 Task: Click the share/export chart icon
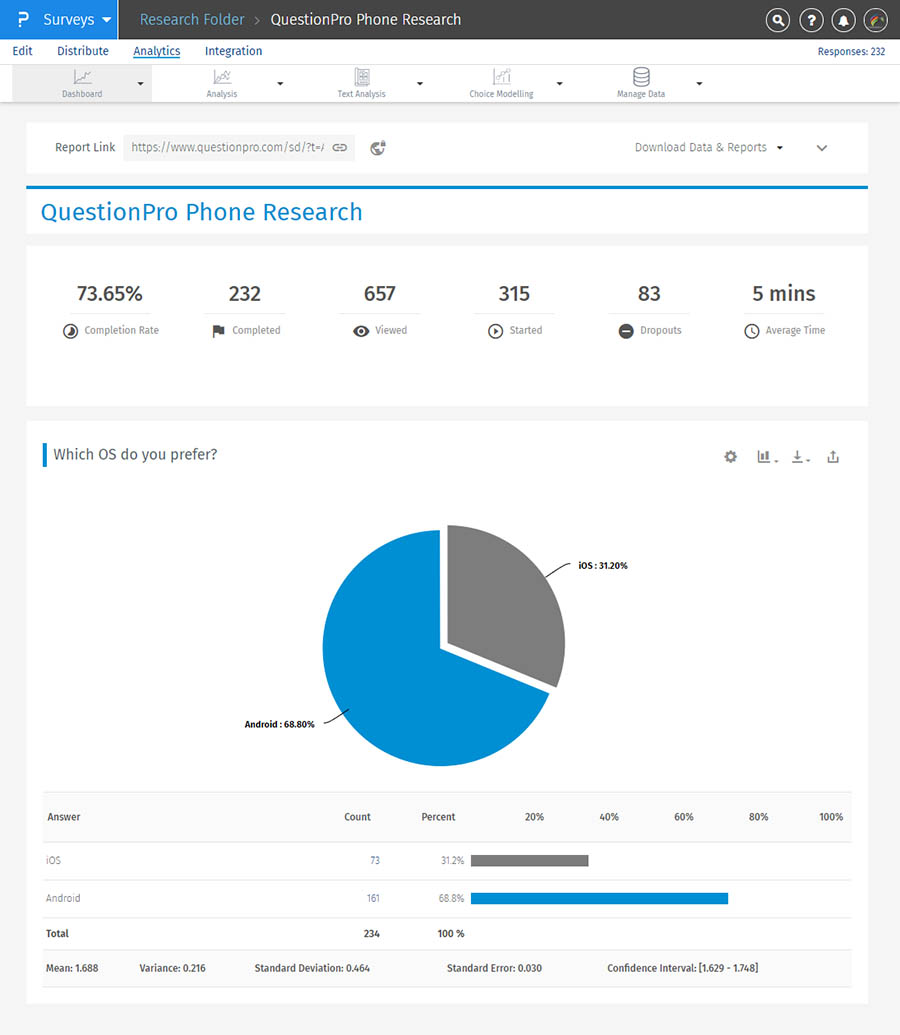[833, 456]
